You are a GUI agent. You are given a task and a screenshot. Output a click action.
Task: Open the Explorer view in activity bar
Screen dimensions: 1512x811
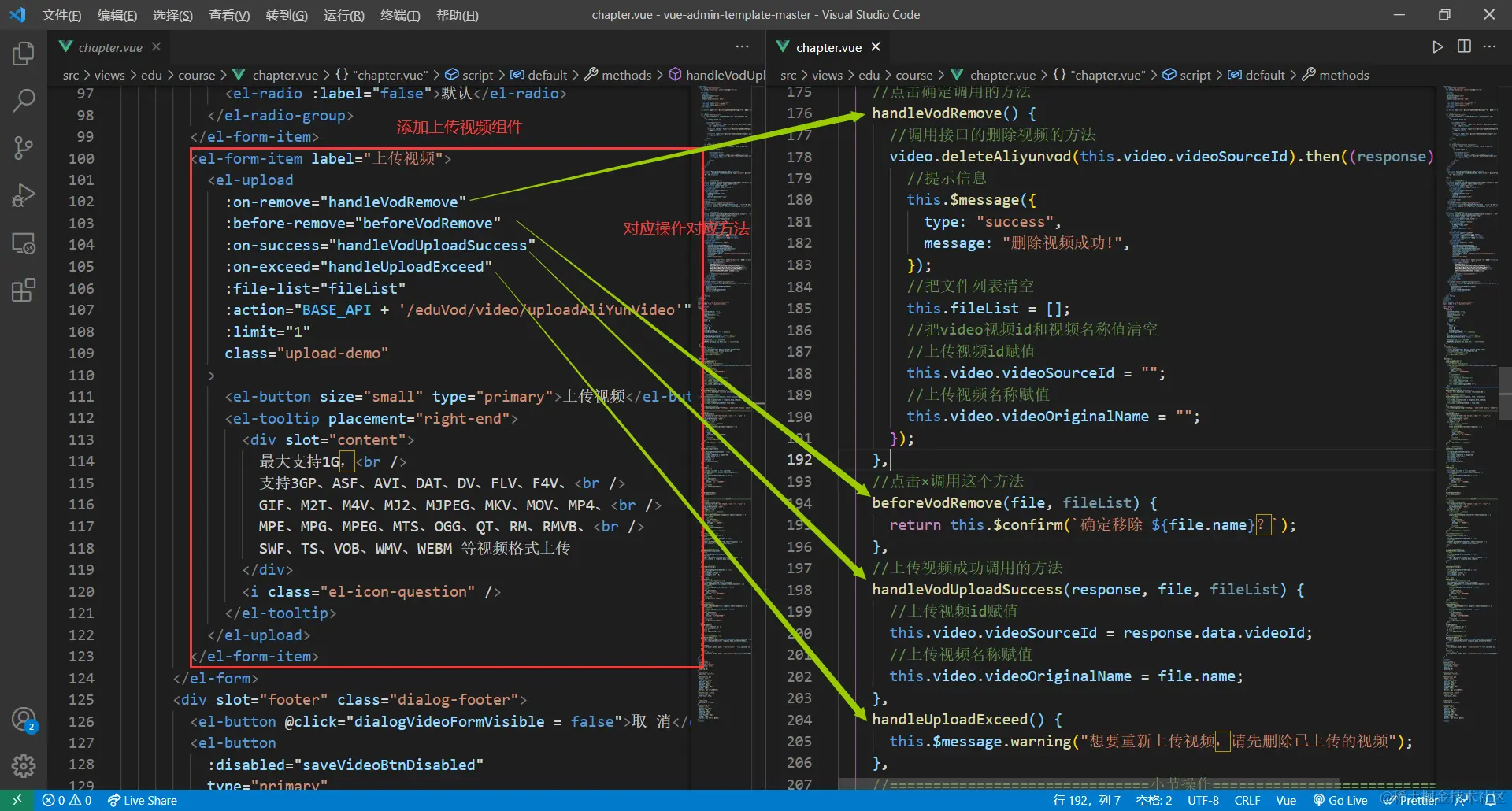pos(24,54)
